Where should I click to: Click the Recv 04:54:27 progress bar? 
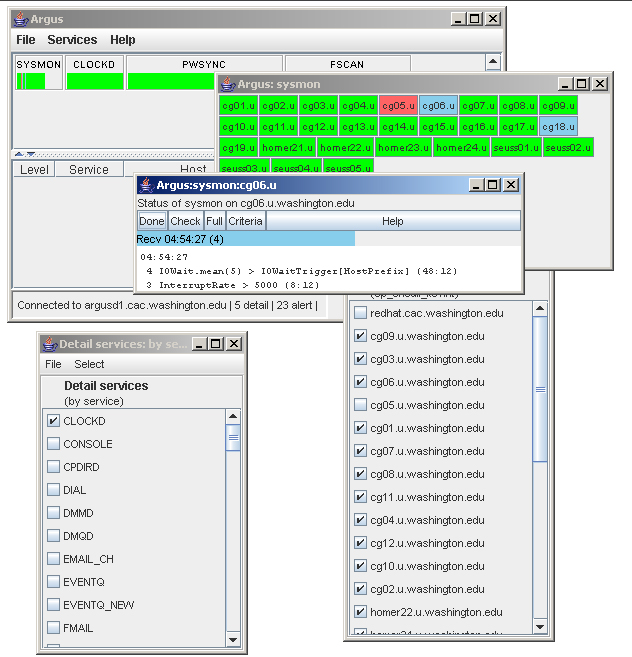point(245,239)
